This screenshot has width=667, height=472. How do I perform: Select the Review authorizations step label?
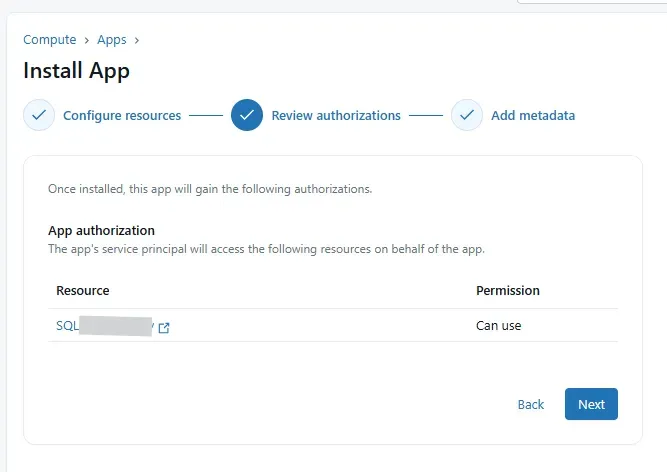pyautogui.click(x=336, y=115)
